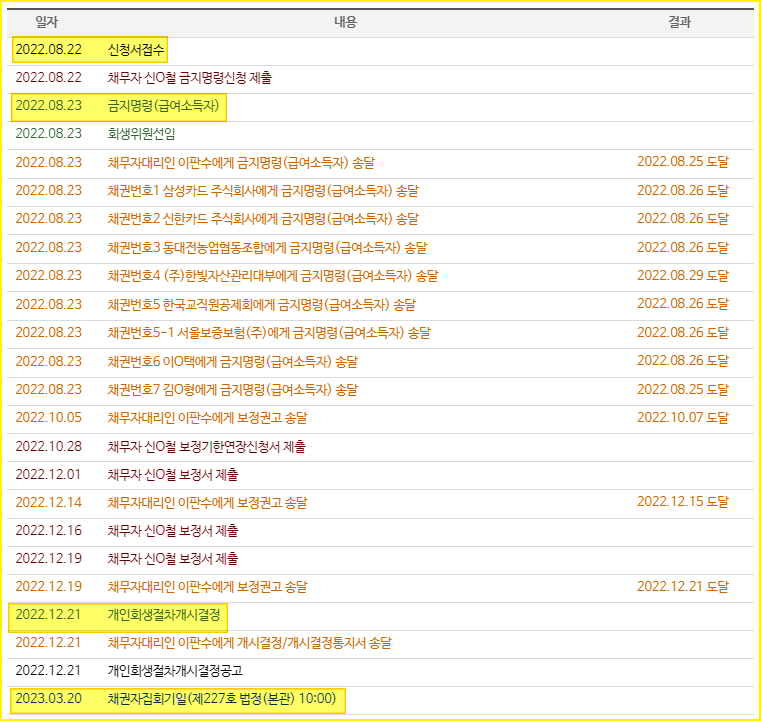Click result 2022.08.29 도달
This screenshot has width=761, height=721.
(x=683, y=276)
